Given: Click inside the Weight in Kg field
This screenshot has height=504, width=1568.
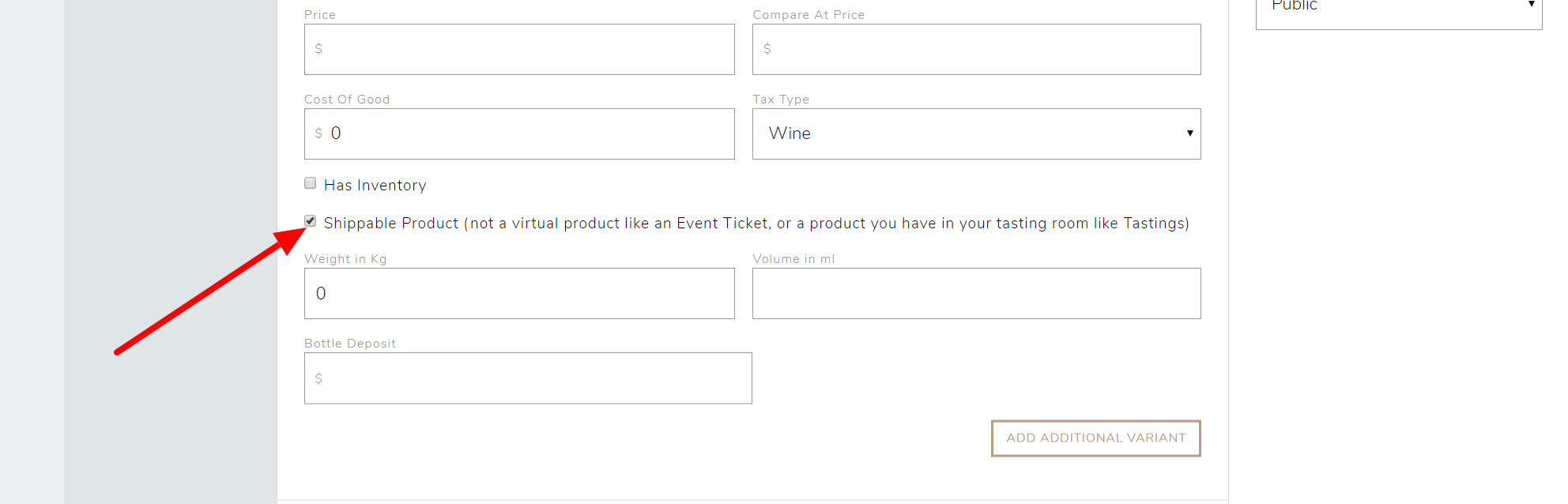Looking at the screenshot, I should pos(518,293).
